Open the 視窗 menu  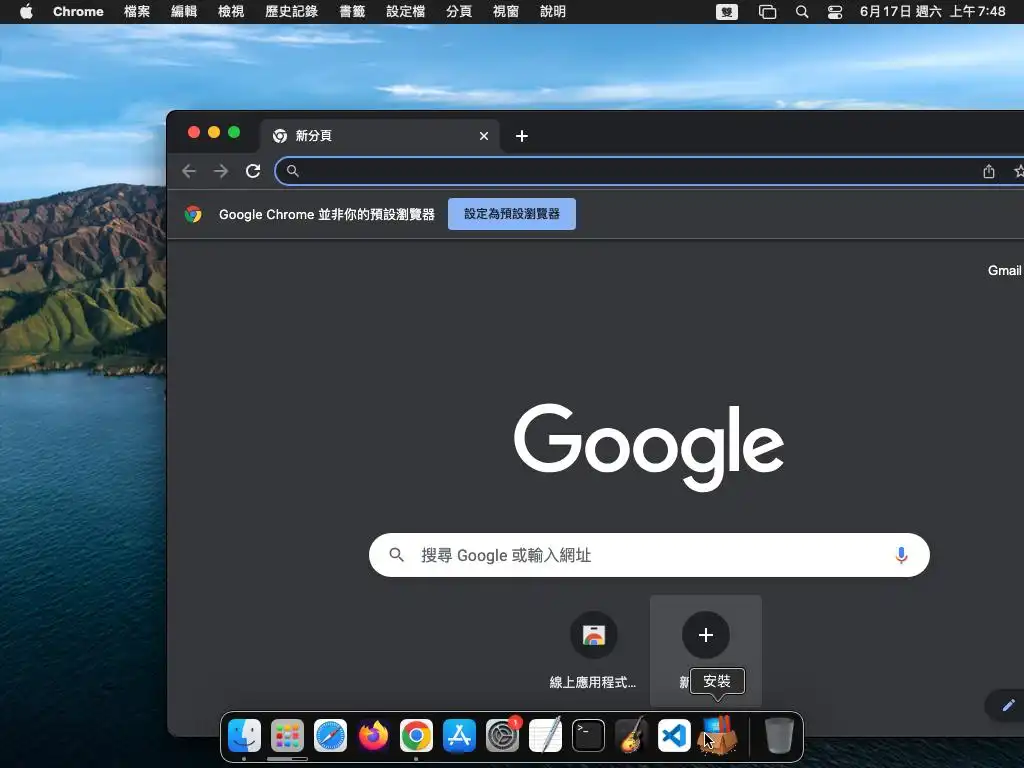[506, 12]
